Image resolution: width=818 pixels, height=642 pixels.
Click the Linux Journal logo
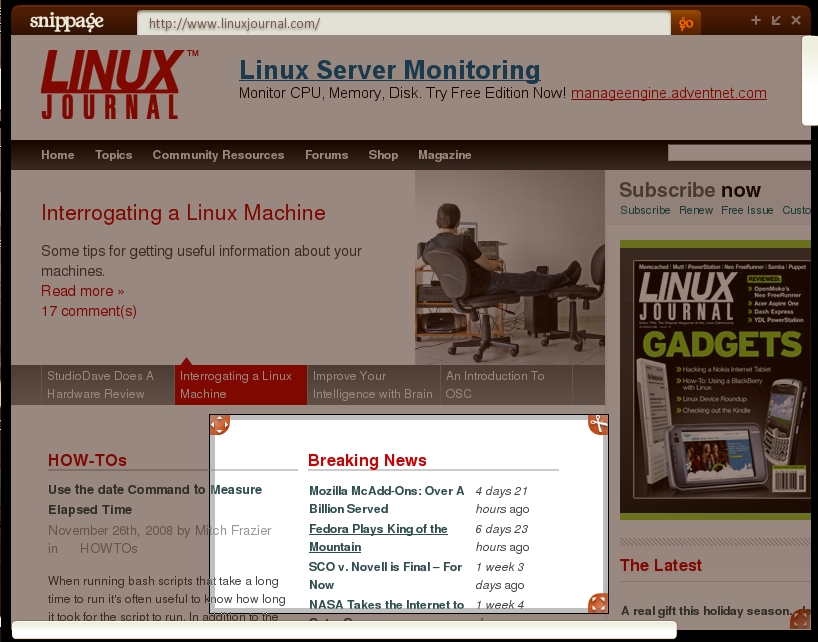[112, 85]
